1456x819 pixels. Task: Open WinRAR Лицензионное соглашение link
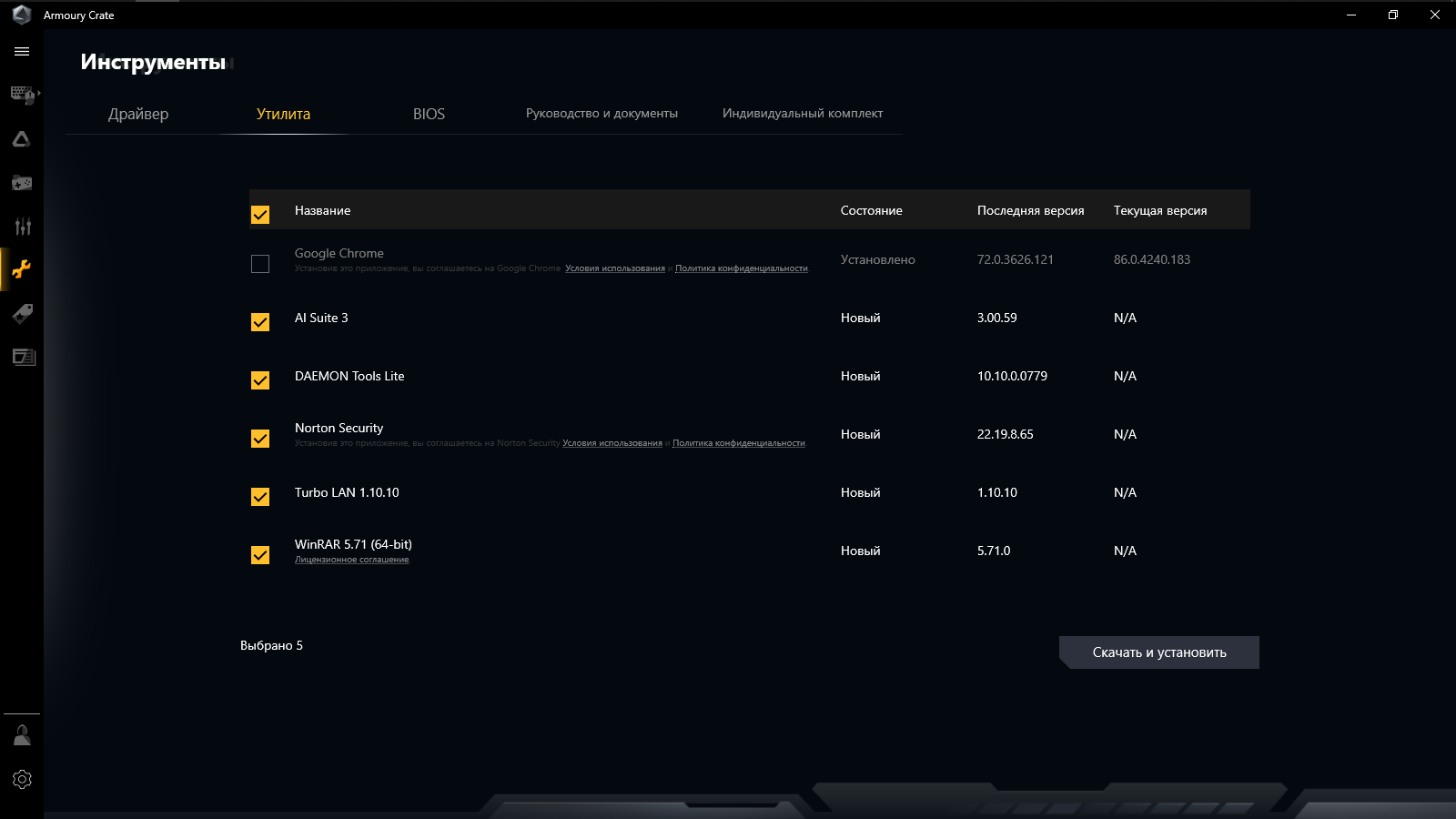pyautogui.click(x=352, y=560)
